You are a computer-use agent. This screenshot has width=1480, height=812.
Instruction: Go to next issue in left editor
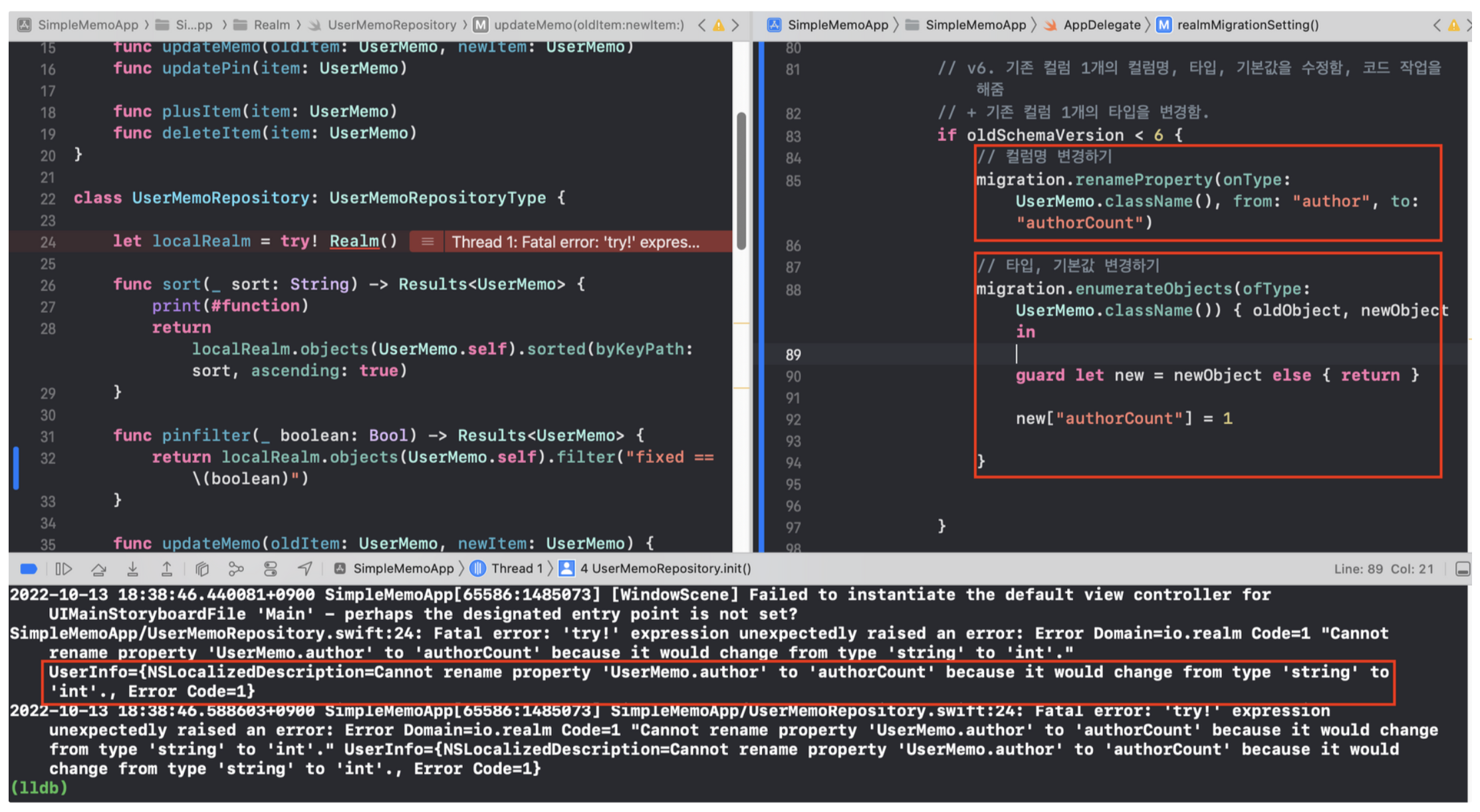click(x=735, y=25)
